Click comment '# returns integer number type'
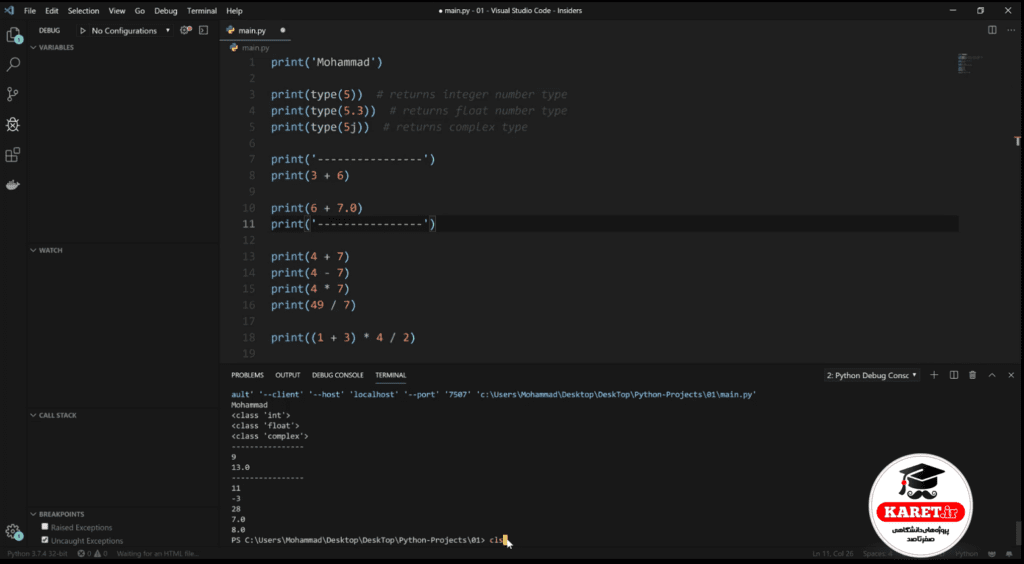Screen dimensions: 1024x564 (472, 95)
